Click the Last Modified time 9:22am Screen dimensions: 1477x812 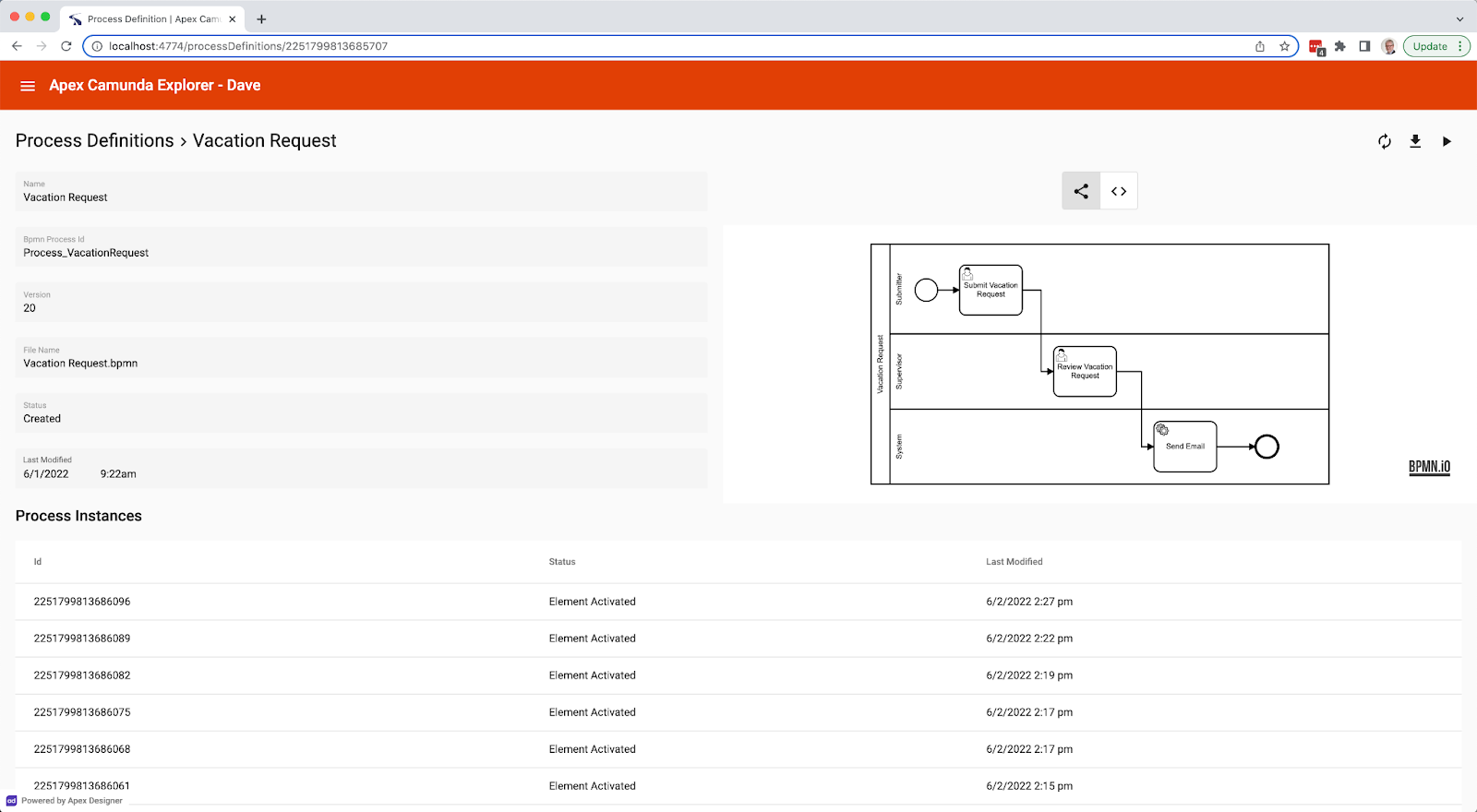[118, 474]
